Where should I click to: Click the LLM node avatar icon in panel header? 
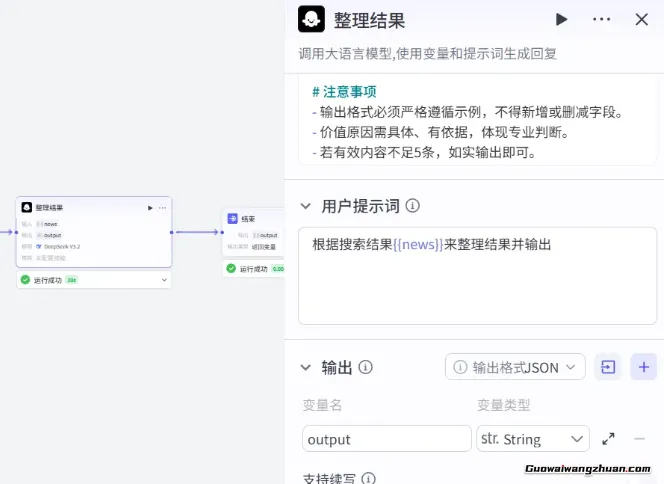(x=311, y=19)
